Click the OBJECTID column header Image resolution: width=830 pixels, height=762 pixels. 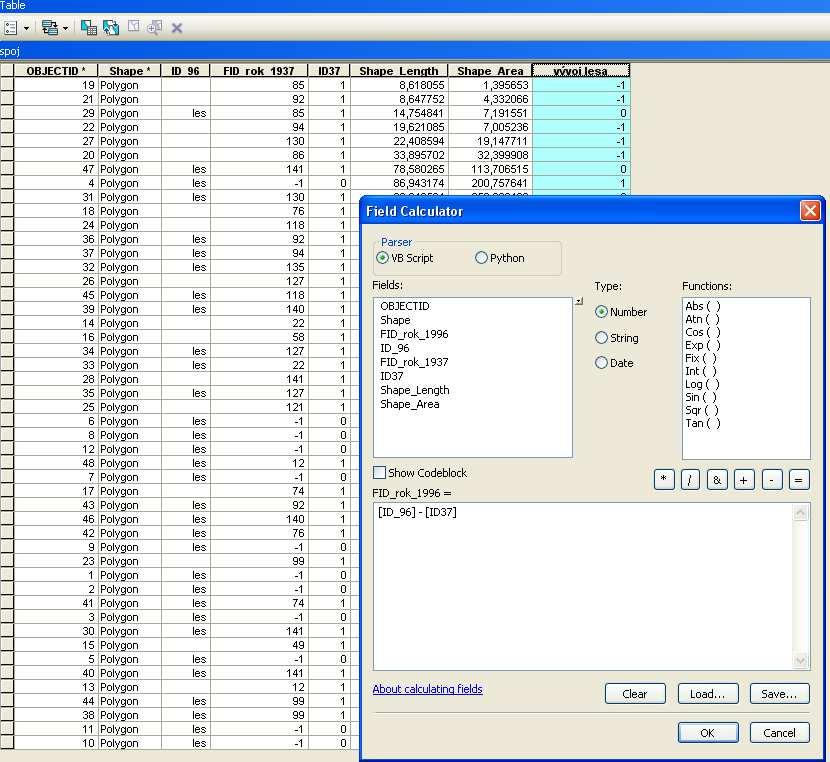click(55, 70)
